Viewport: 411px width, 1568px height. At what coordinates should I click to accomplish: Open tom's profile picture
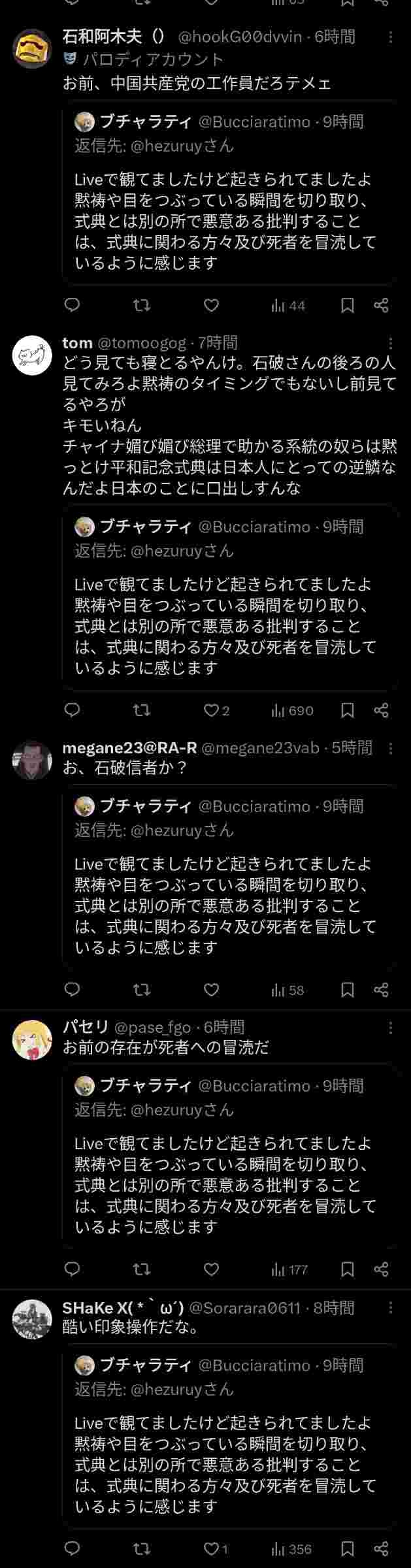pos(32,355)
